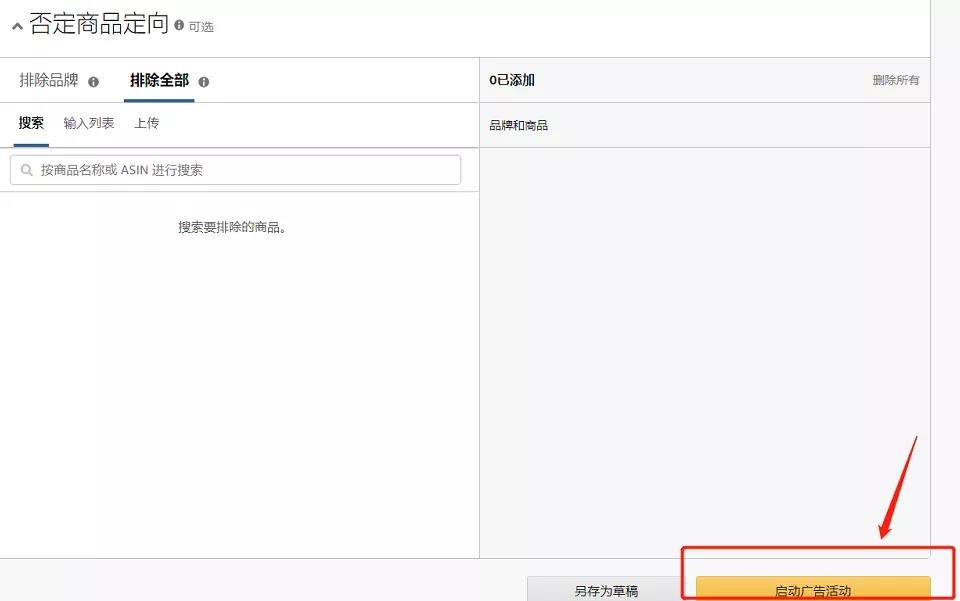Click the 搜索要排除的商品 hint text
Viewport: 960px width, 601px height.
233,227
